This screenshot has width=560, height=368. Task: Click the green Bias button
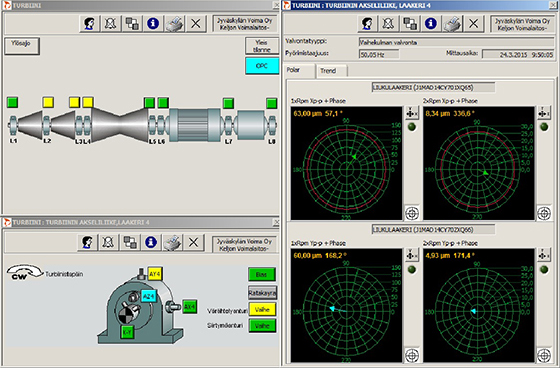[x=262, y=274]
